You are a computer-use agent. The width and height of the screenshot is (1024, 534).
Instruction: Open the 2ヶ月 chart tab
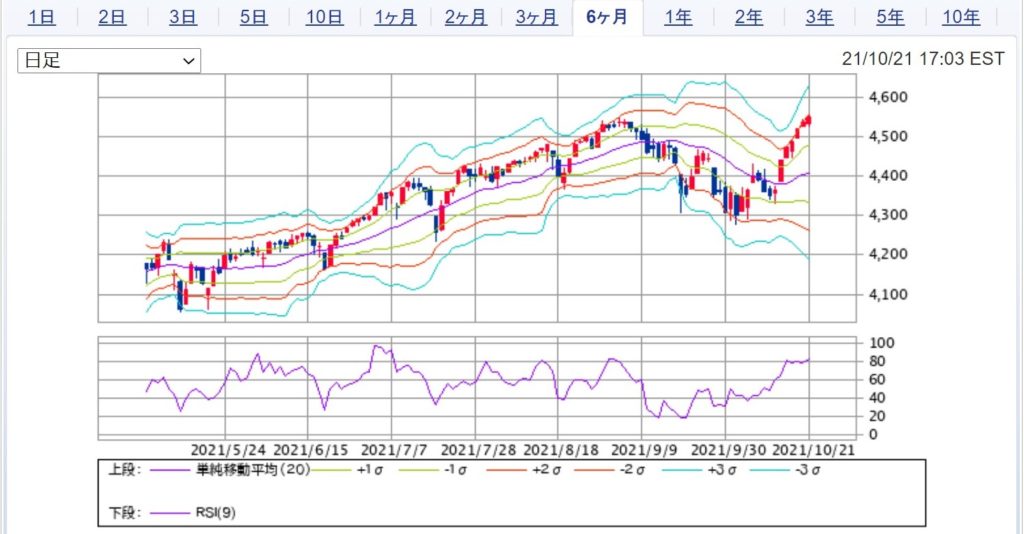tap(466, 17)
